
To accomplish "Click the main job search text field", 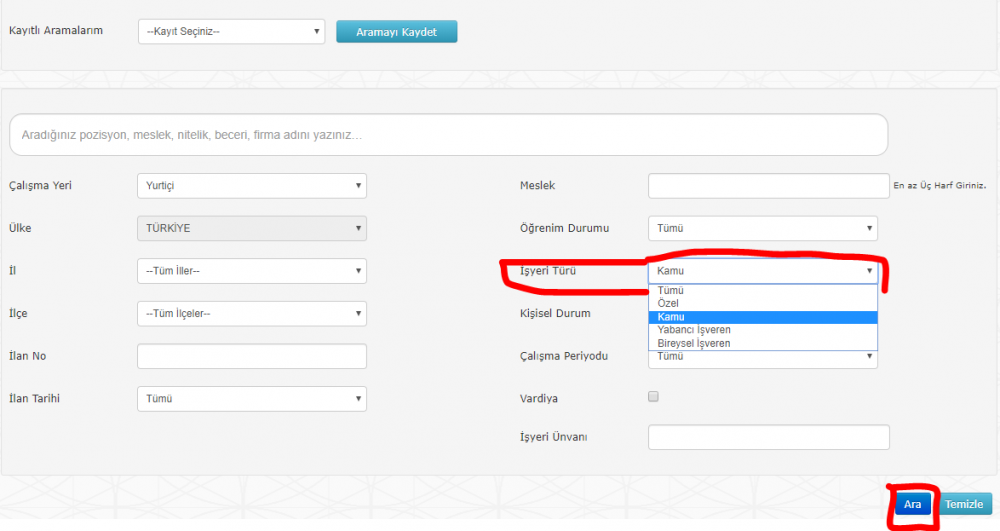I will (x=448, y=134).
